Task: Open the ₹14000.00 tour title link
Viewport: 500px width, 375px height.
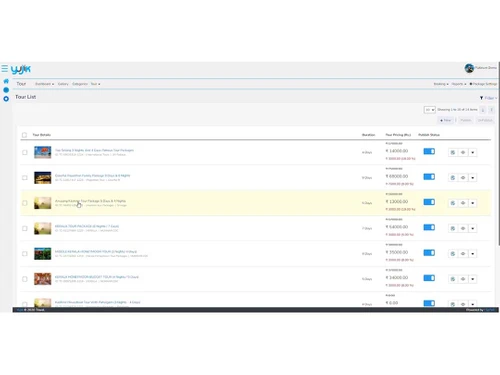Action: 94,150
